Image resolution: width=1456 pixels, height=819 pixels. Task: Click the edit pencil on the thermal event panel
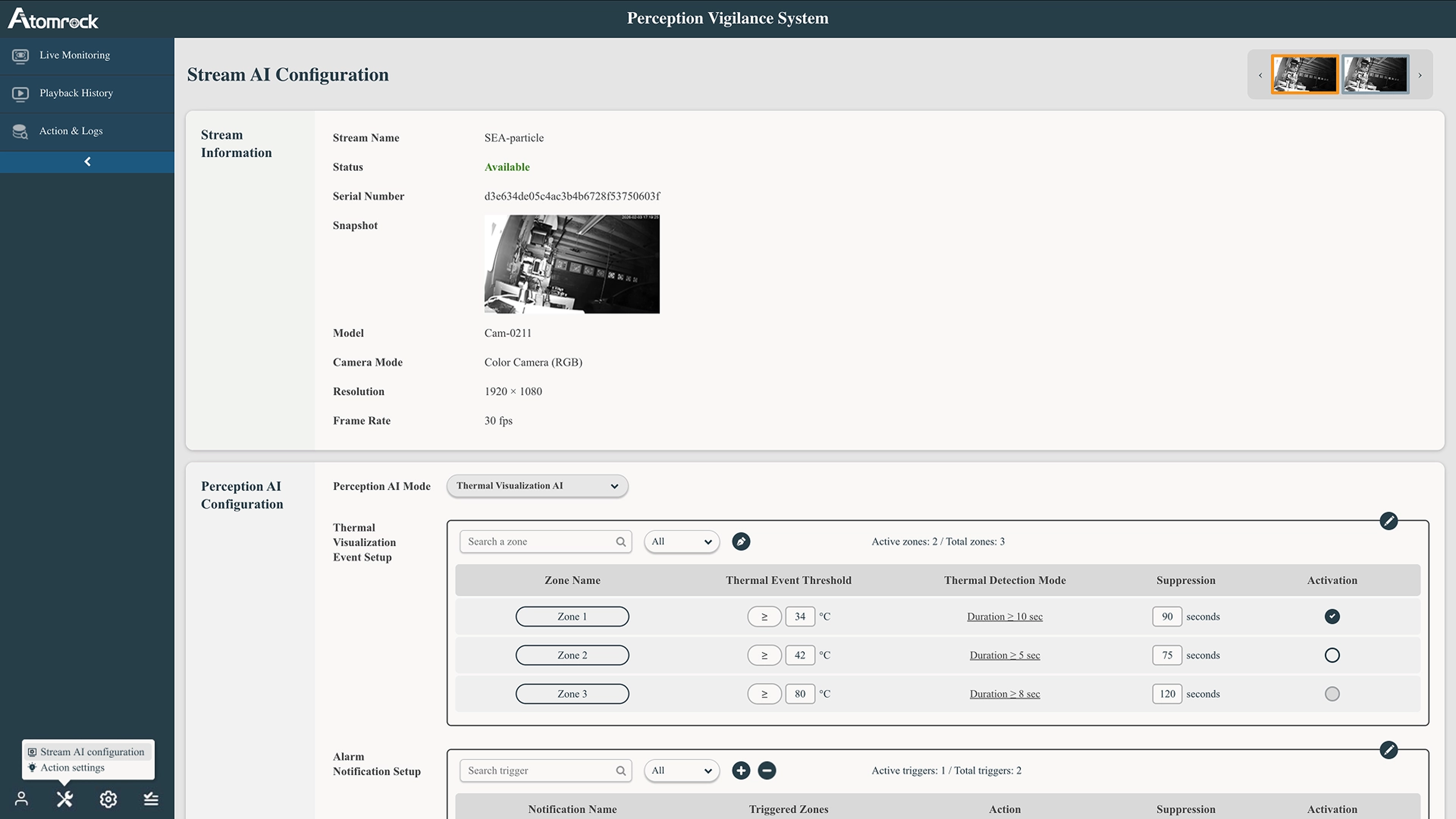click(1388, 521)
